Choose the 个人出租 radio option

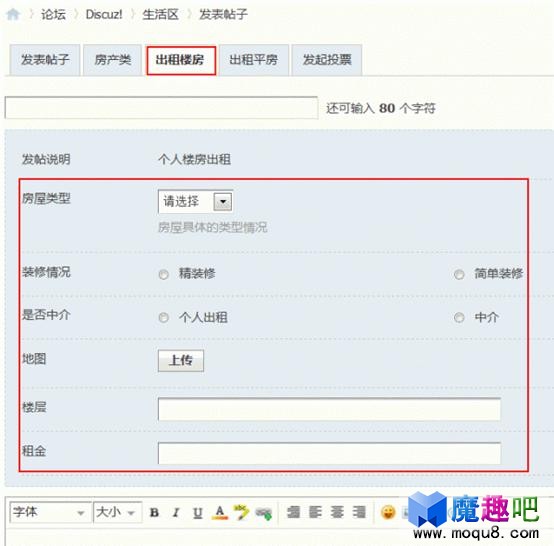point(163,318)
